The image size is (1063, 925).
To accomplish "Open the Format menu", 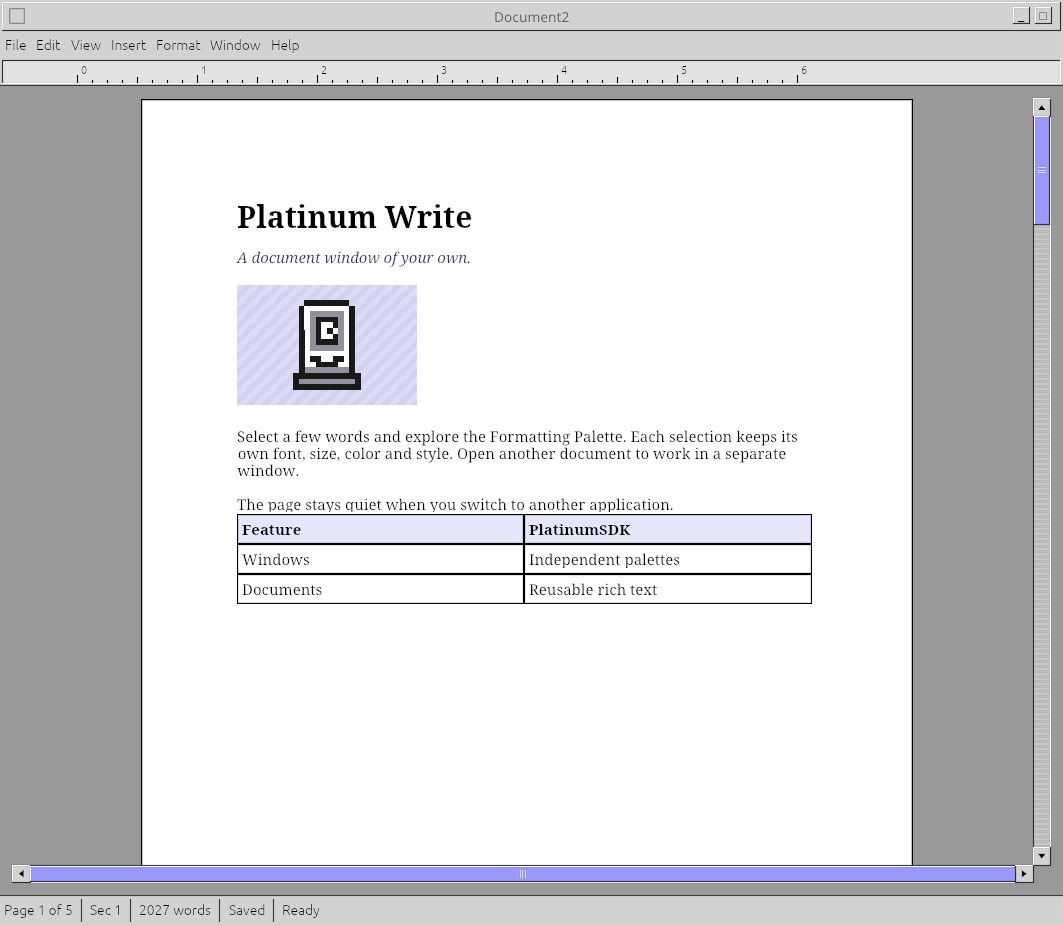I will pos(178,45).
